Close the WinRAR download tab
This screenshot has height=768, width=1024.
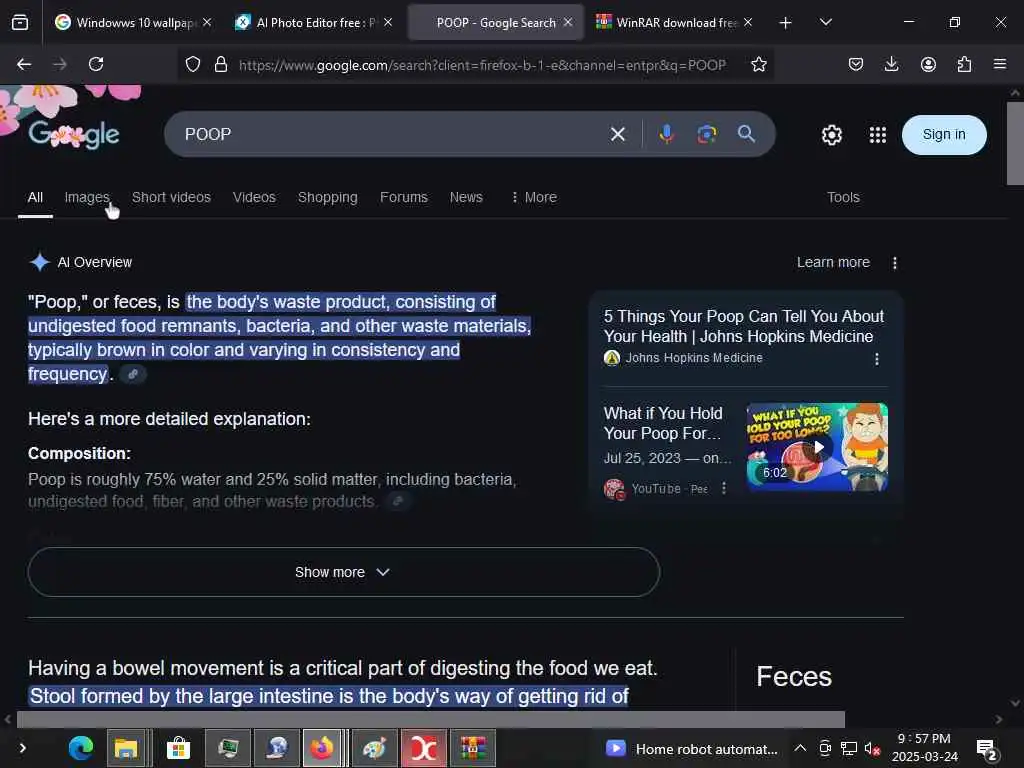click(x=748, y=22)
